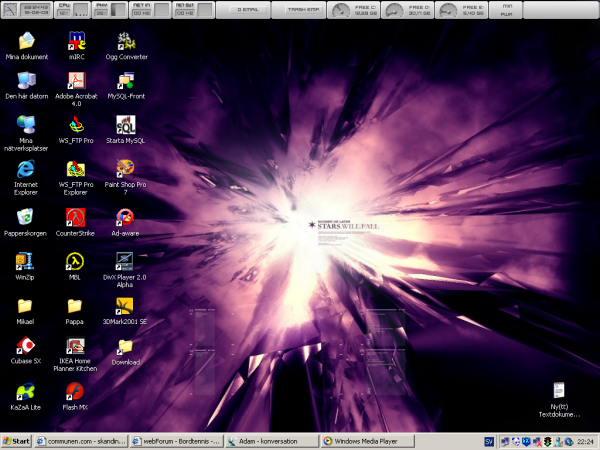The width and height of the screenshot is (600, 450).
Task: Click the SV language indicator
Action: [489, 442]
